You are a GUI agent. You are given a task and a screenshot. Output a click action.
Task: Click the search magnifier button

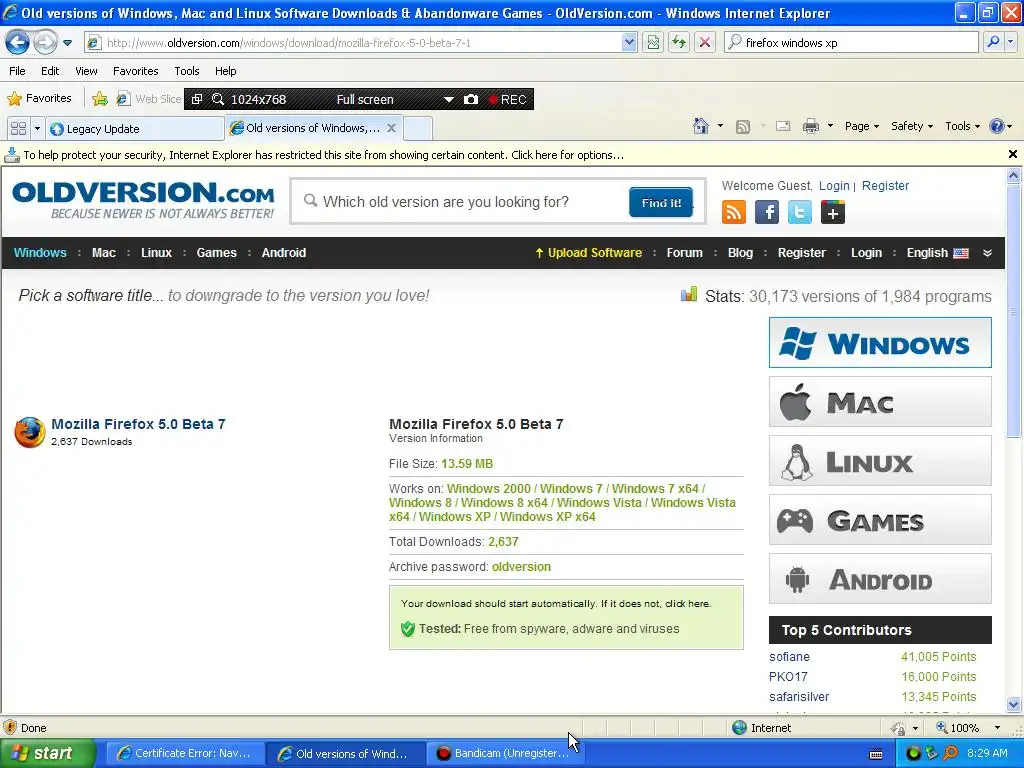[993, 43]
